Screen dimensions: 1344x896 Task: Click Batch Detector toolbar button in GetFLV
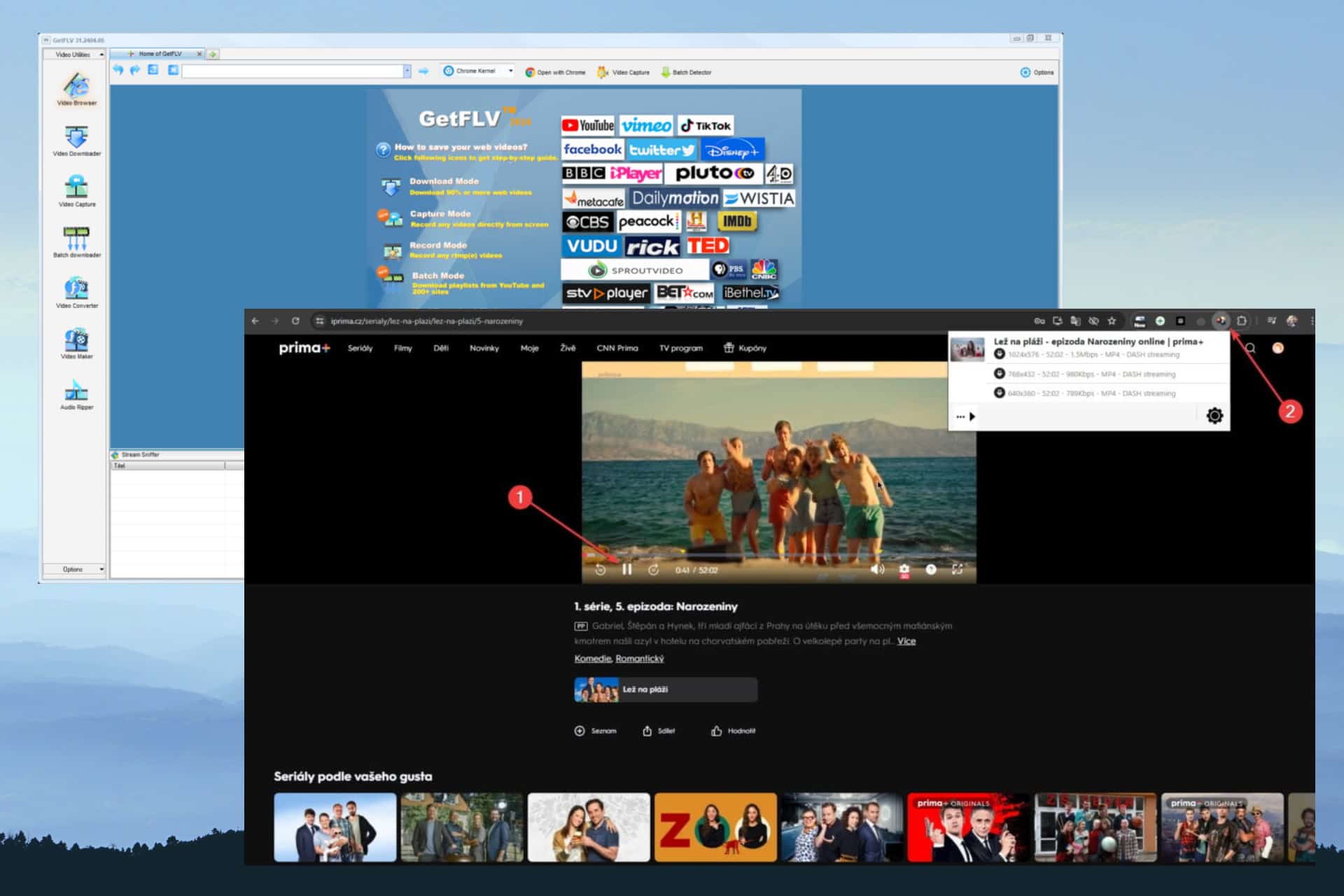[x=686, y=72]
